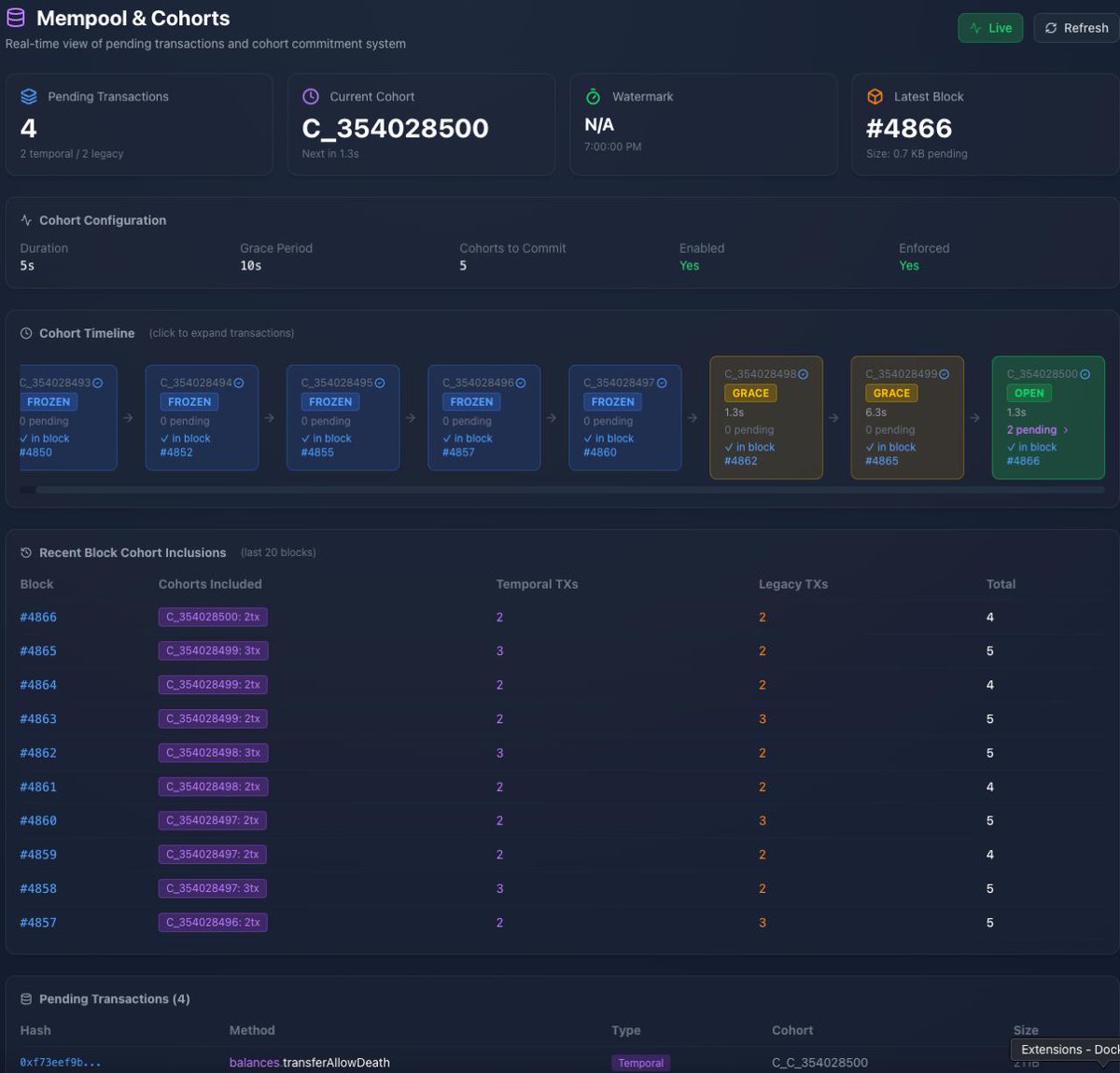Expand the frozen cohort C_354028496 card
The width and height of the screenshot is (1120, 1073).
(x=483, y=417)
